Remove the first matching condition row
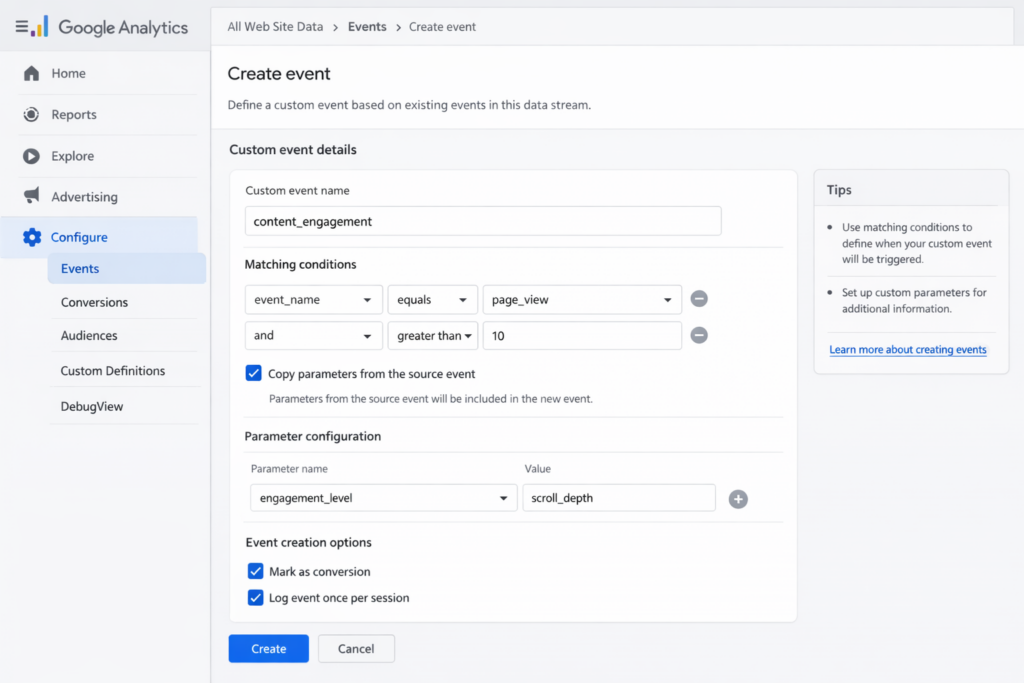 (698, 298)
